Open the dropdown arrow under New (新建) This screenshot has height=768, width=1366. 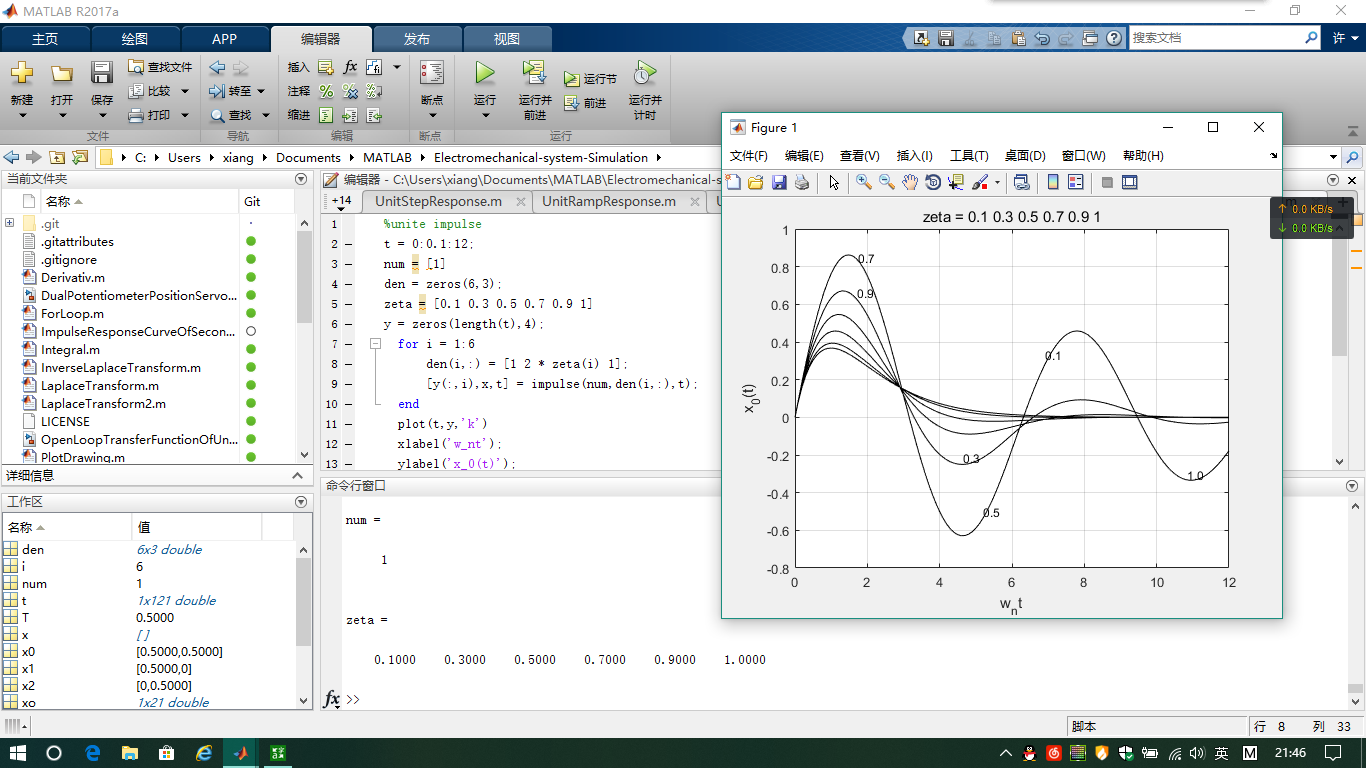(x=22, y=115)
